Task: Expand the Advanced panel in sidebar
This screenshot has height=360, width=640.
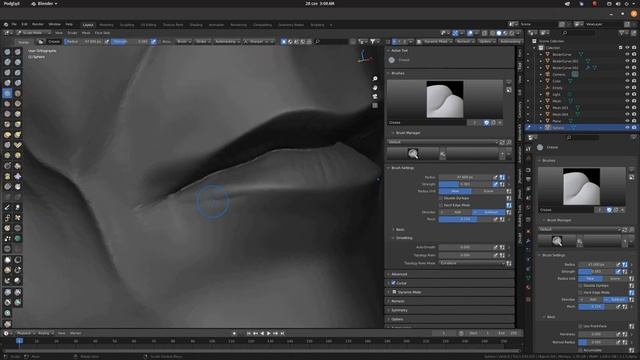Action: [399, 274]
